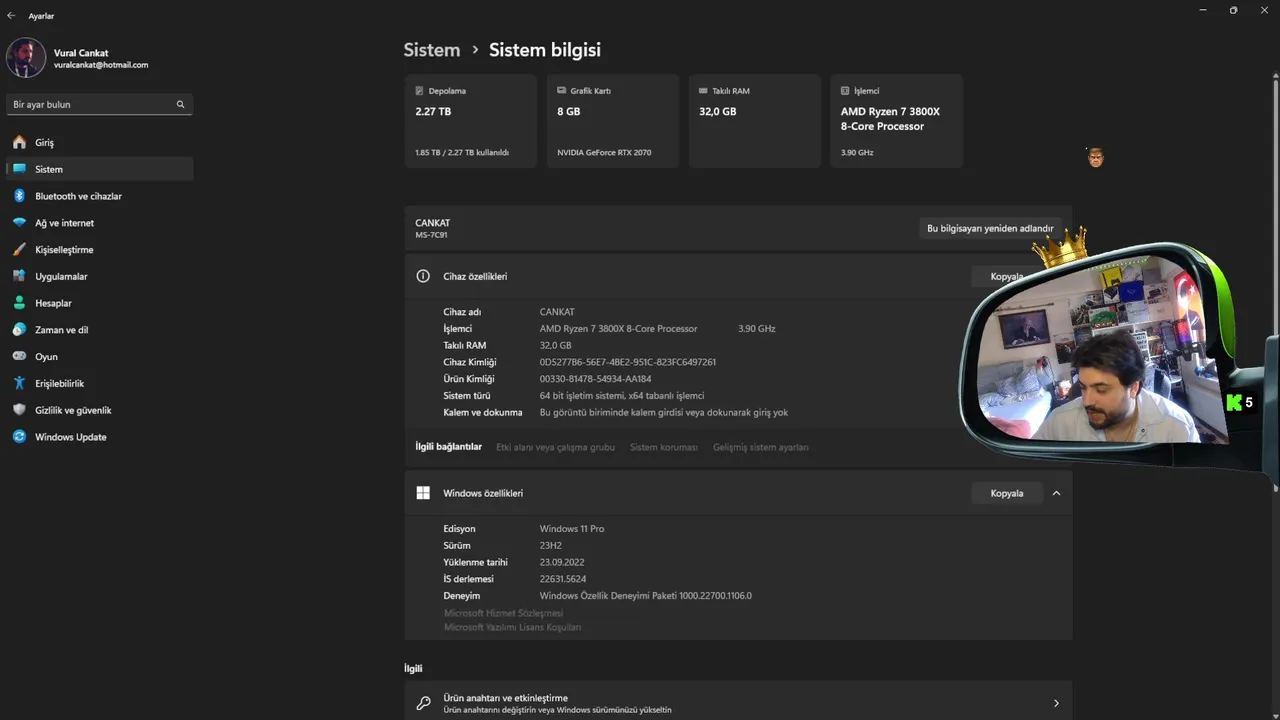Click the Grafik Kartı card icon
The image size is (1280, 720).
click(561, 91)
